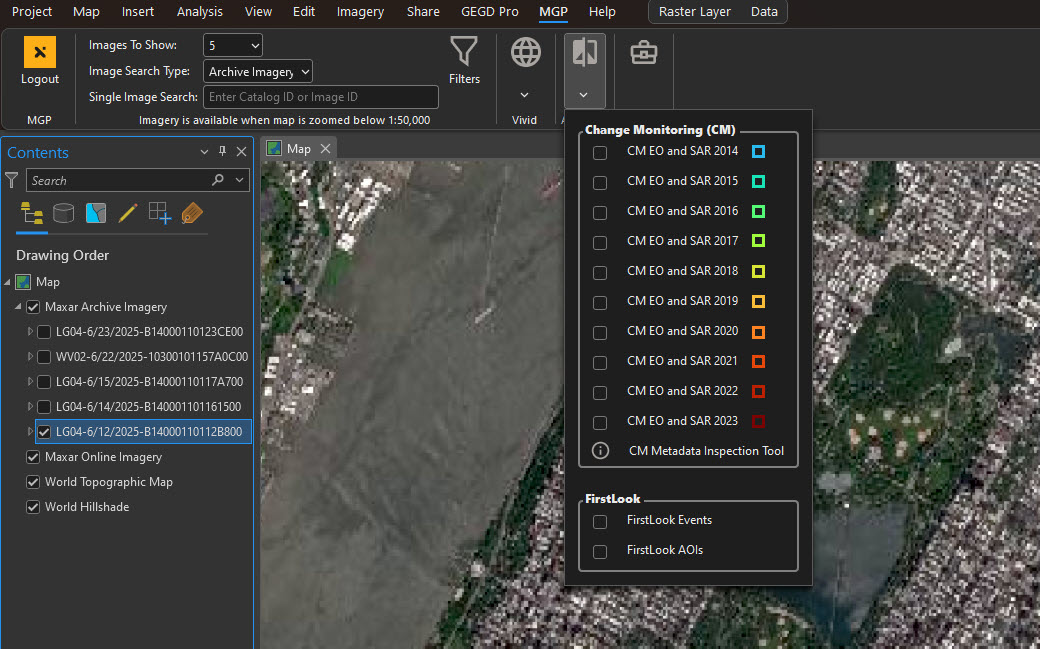This screenshot has width=1040, height=649.
Task: Enable CM EO and SAR 2023 checkbox
Action: 600,422
